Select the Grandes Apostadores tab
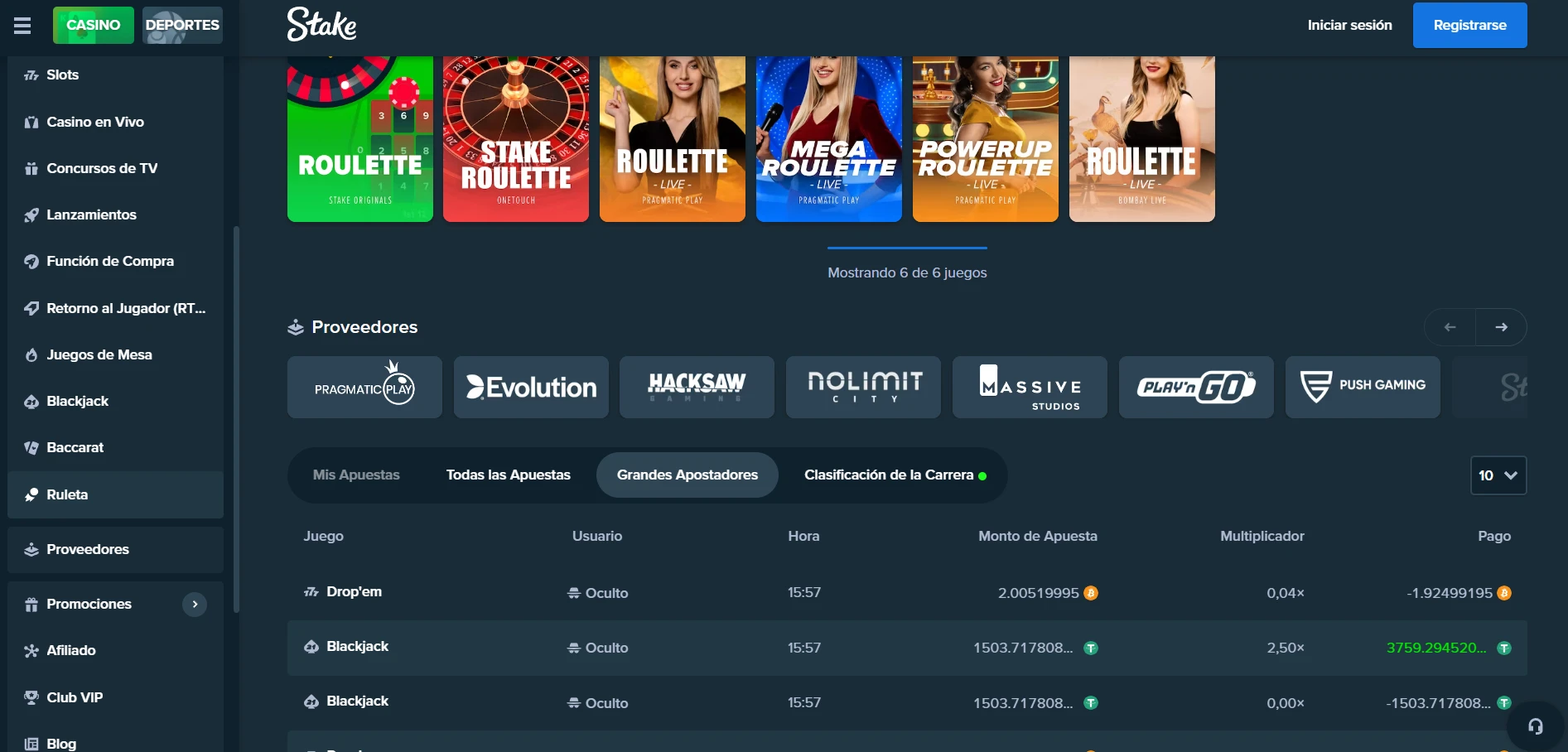The image size is (1568, 752). point(688,475)
